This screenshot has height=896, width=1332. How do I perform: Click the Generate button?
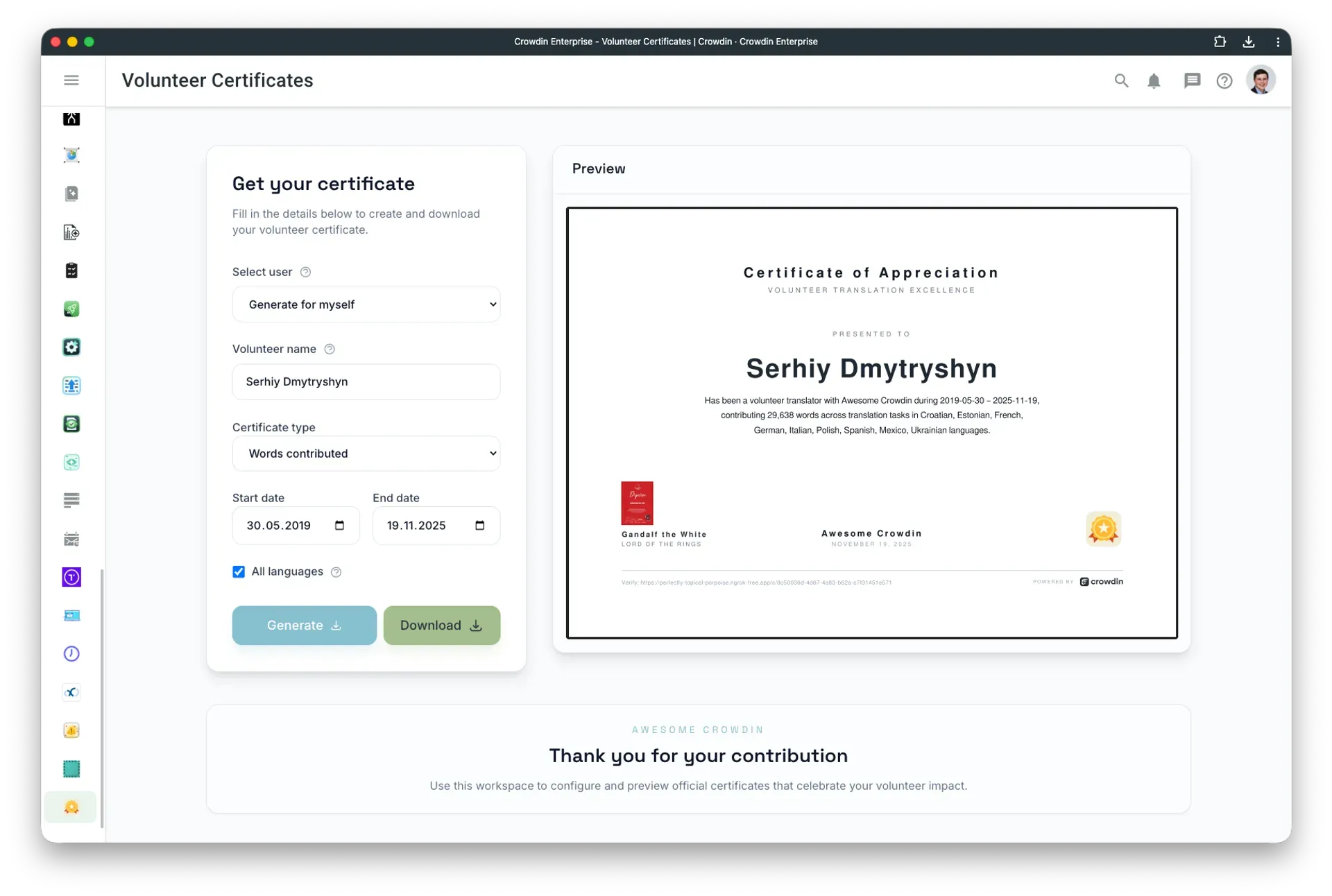304,626
